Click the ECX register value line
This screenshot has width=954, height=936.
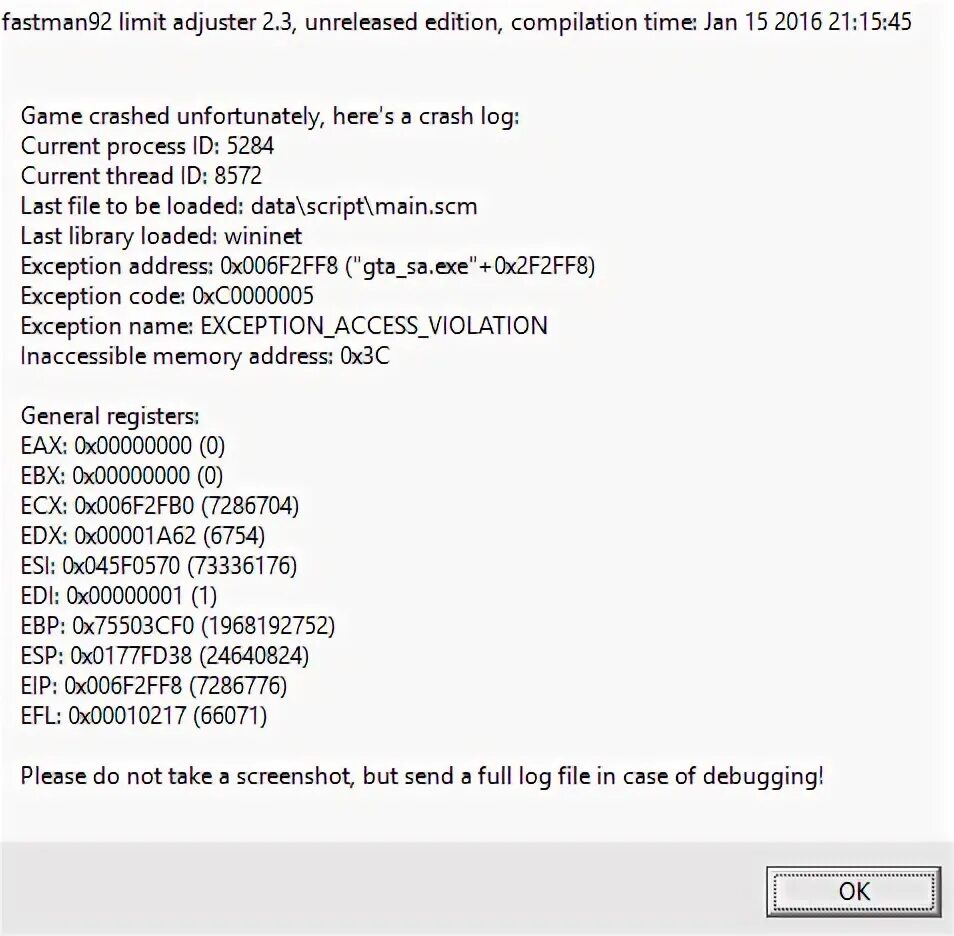coord(160,506)
